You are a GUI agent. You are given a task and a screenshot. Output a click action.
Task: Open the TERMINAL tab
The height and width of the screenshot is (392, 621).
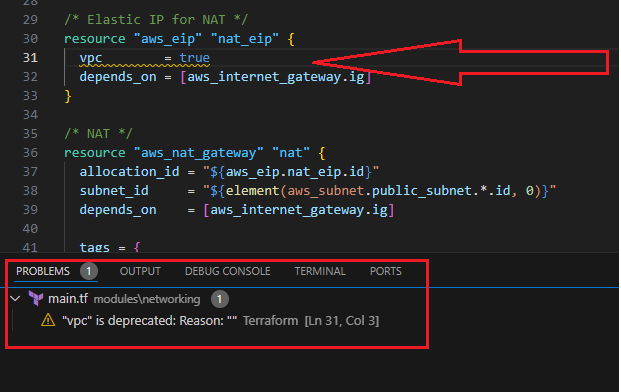pyautogui.click(x=320, y=271)
